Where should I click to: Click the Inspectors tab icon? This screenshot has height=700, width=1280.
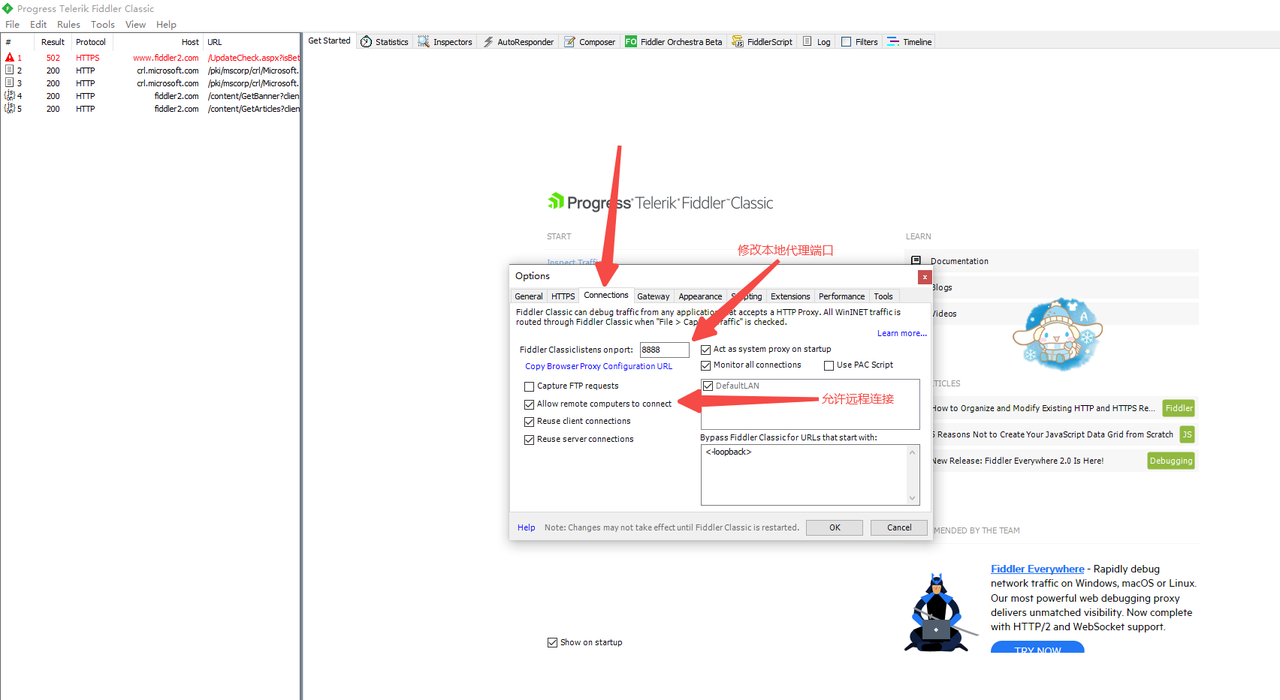[424, 42]
